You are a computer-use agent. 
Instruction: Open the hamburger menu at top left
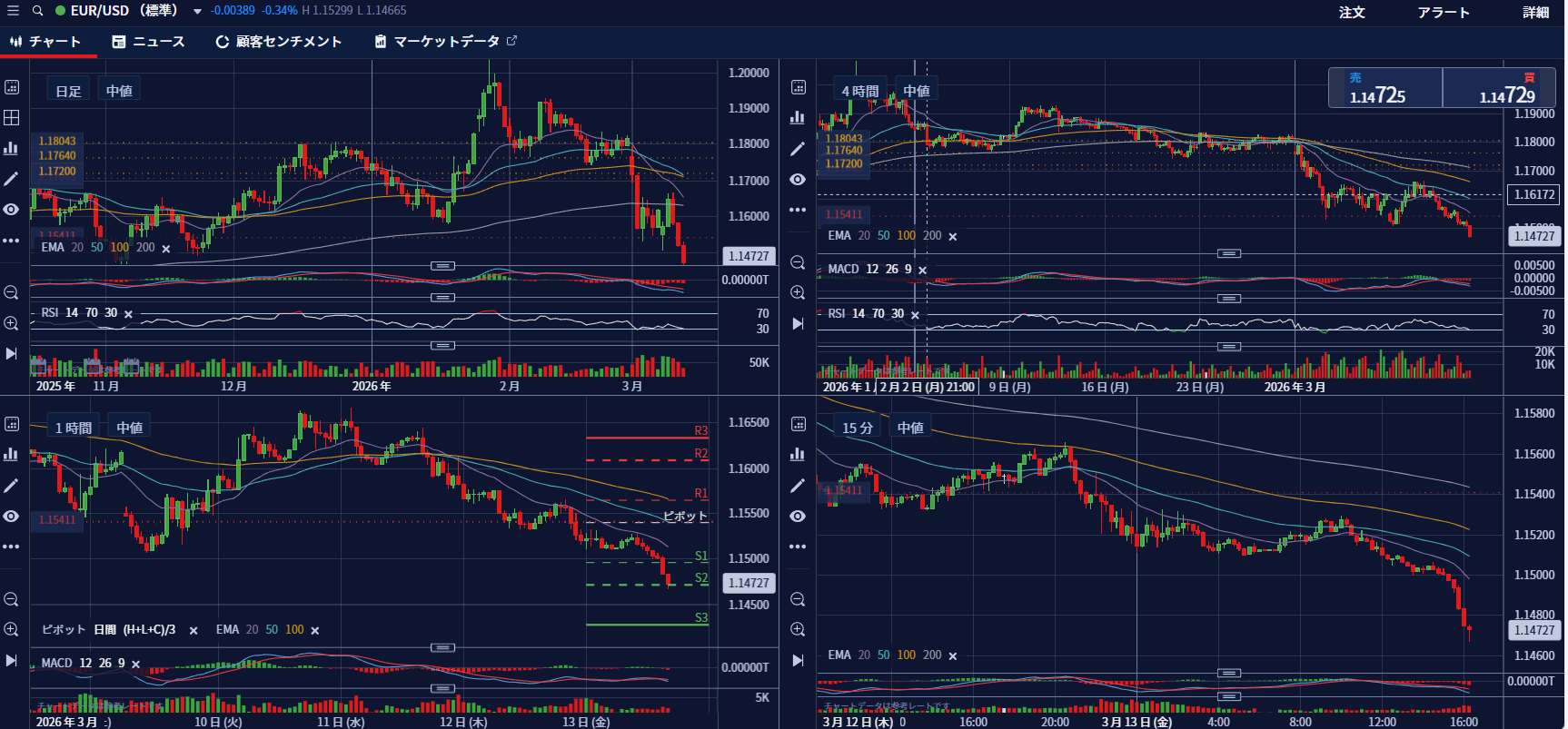point(13,11)
